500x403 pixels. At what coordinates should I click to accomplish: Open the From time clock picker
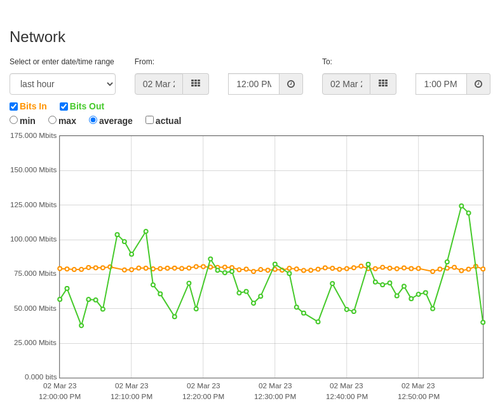(291, 84)
